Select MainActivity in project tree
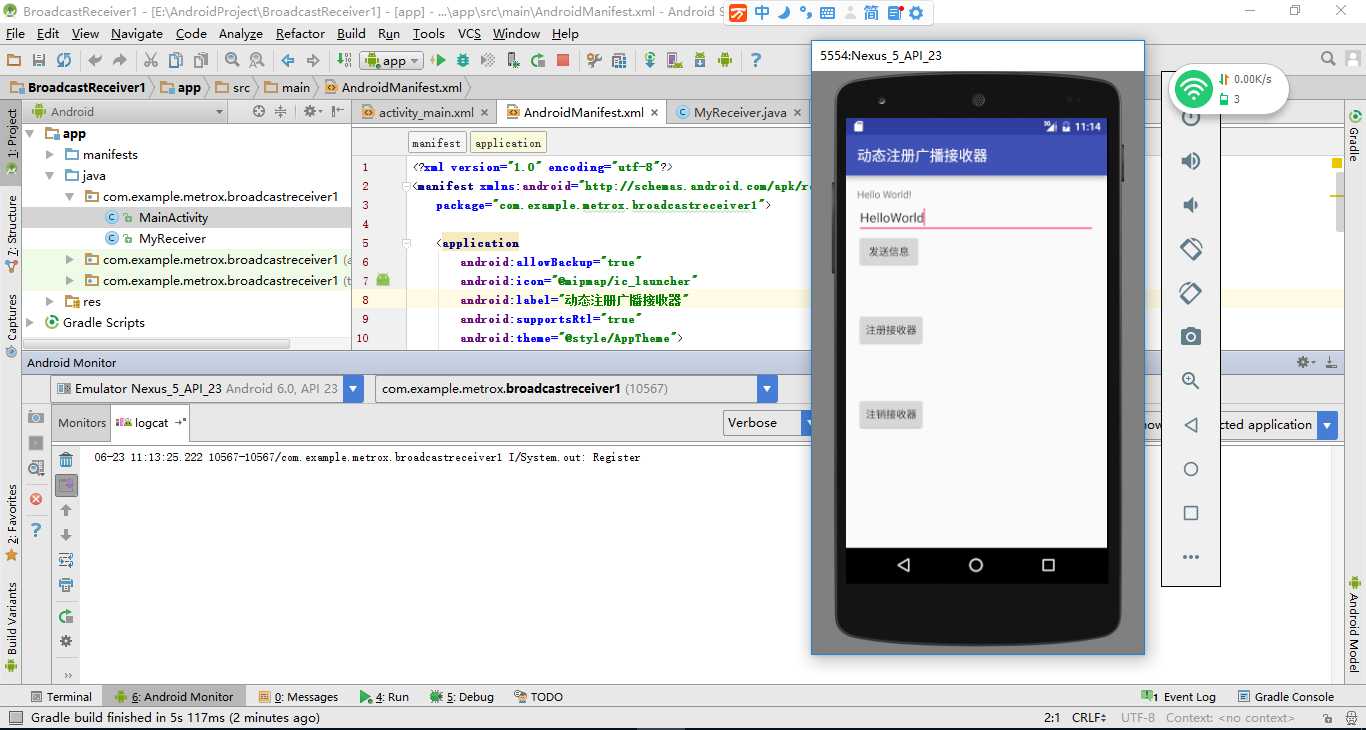 173,218
